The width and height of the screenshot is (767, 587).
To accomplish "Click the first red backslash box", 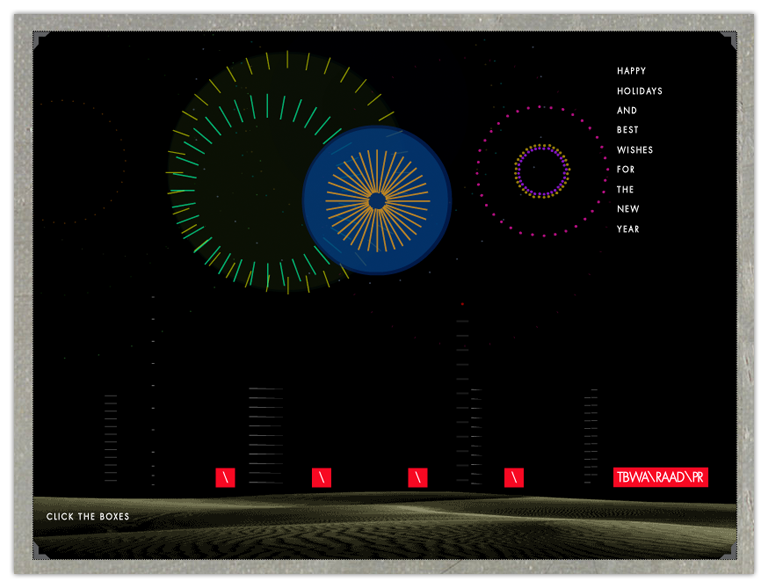I will (x=226, y=477).
